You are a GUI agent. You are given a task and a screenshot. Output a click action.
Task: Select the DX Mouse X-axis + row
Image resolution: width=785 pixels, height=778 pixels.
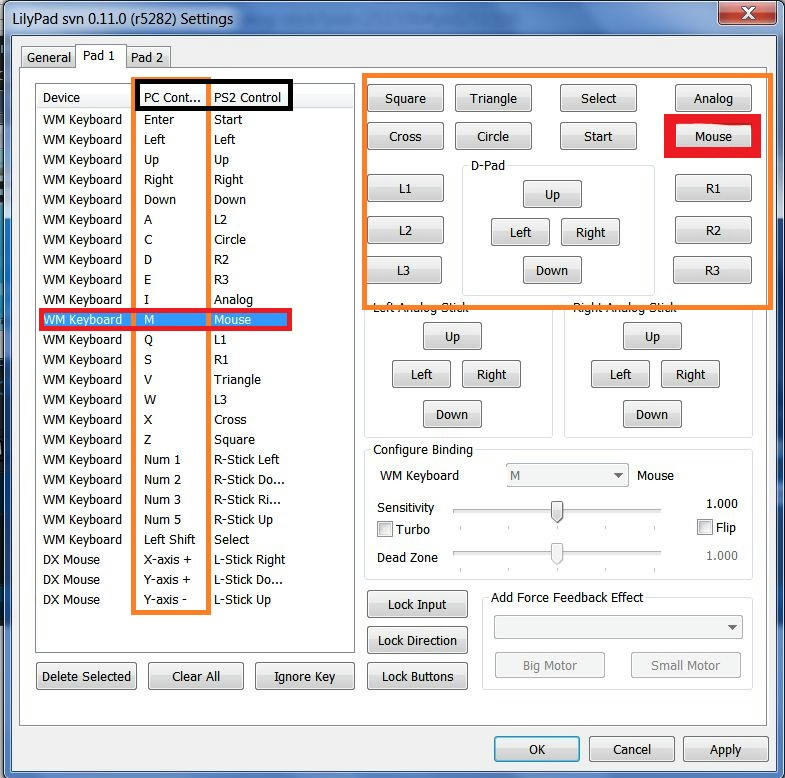165,560
